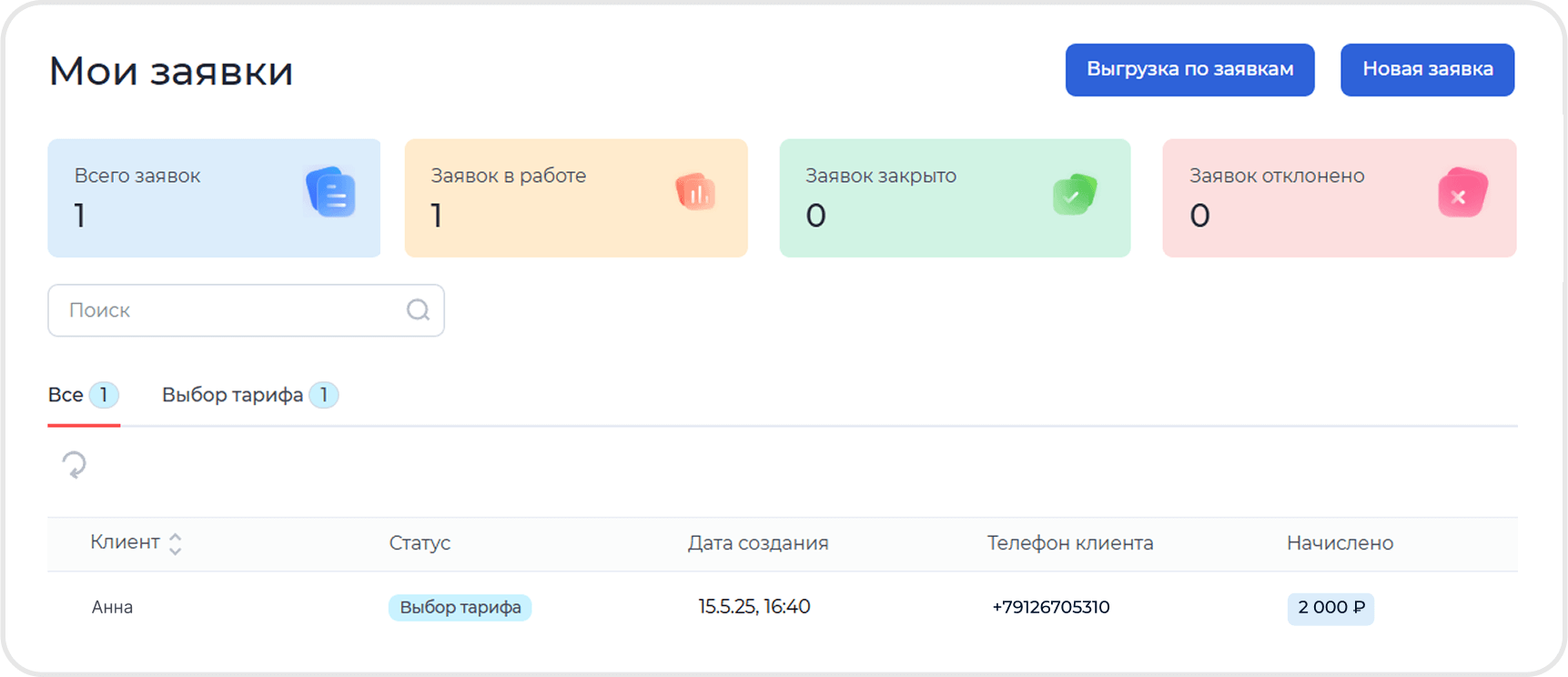Click the orange chart icon in Заявок в работе

pos(696,191)
